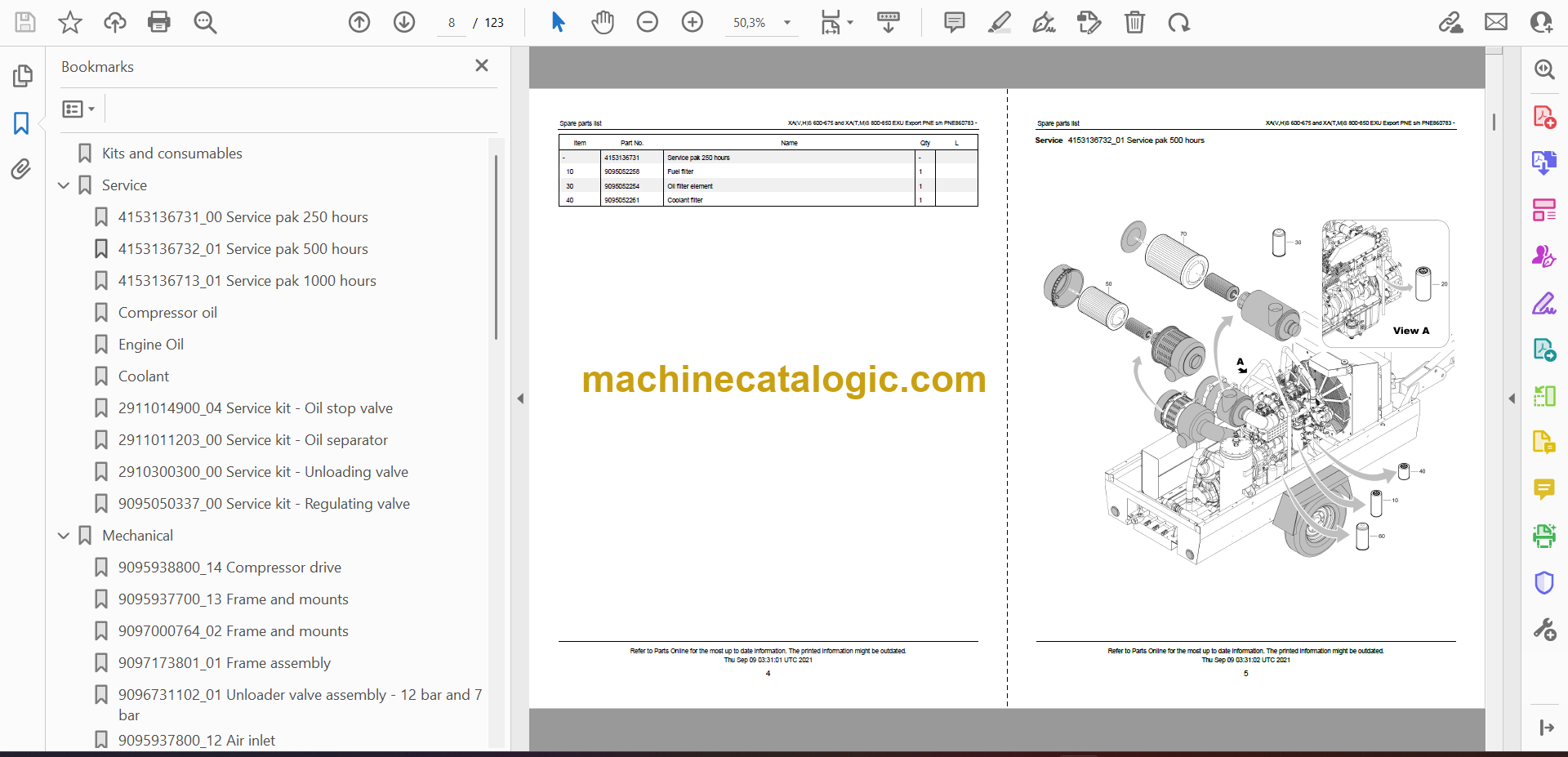1568x757 pixels.
Task: Open the Organize Pages tool
Action: [x=1544, y=210]
